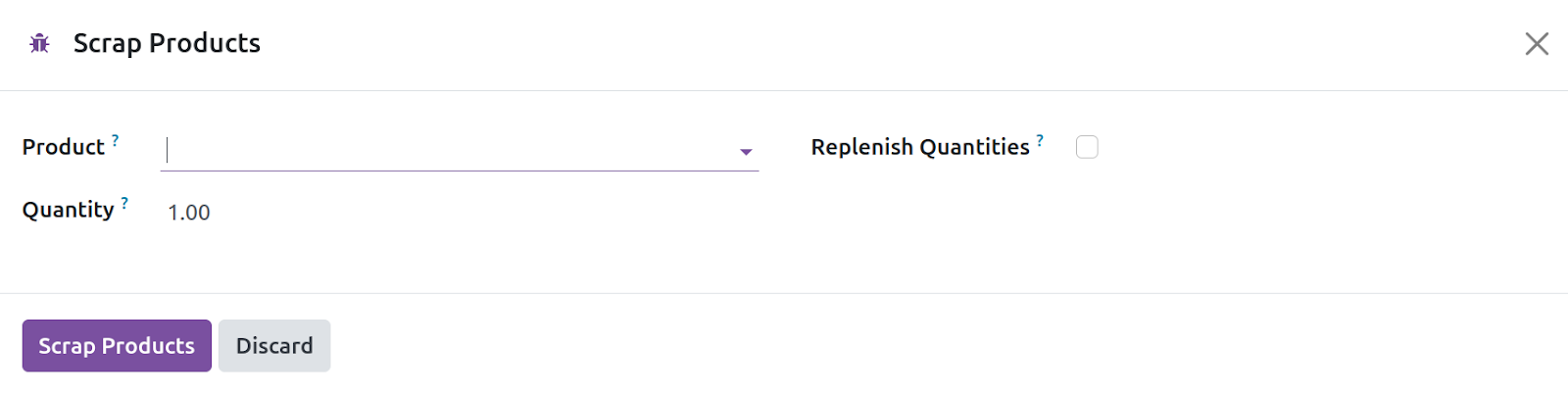Viewport: 1568px width, 396px height.
Task: Discard the scrap order
Action: [x=274, y=346]
